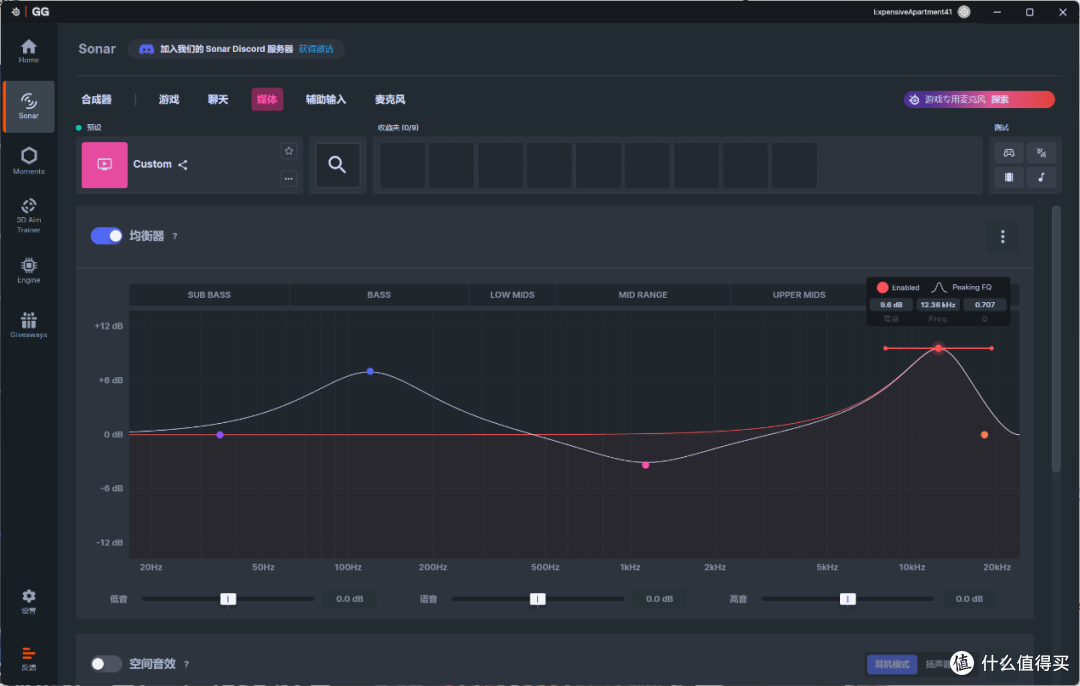Screen dimensions: 1080x686
Task: Open Peaking EQ filter type selector
Action: [x=962, y=287]
